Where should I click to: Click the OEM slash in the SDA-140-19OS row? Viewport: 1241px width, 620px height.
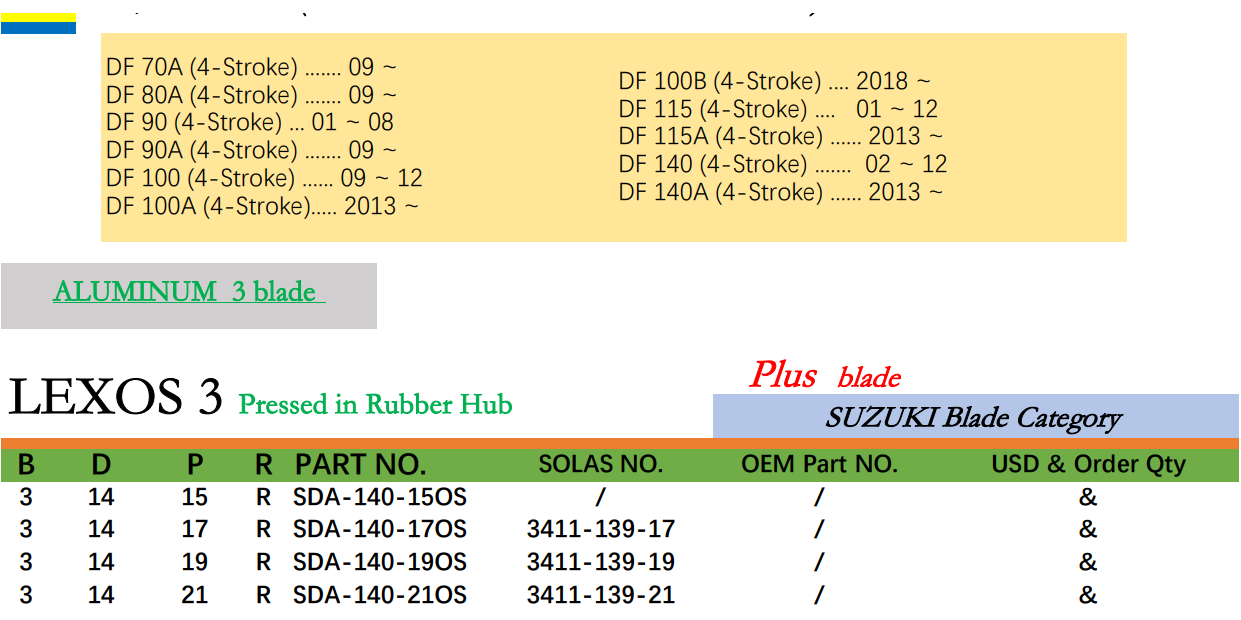coord(819,562)
